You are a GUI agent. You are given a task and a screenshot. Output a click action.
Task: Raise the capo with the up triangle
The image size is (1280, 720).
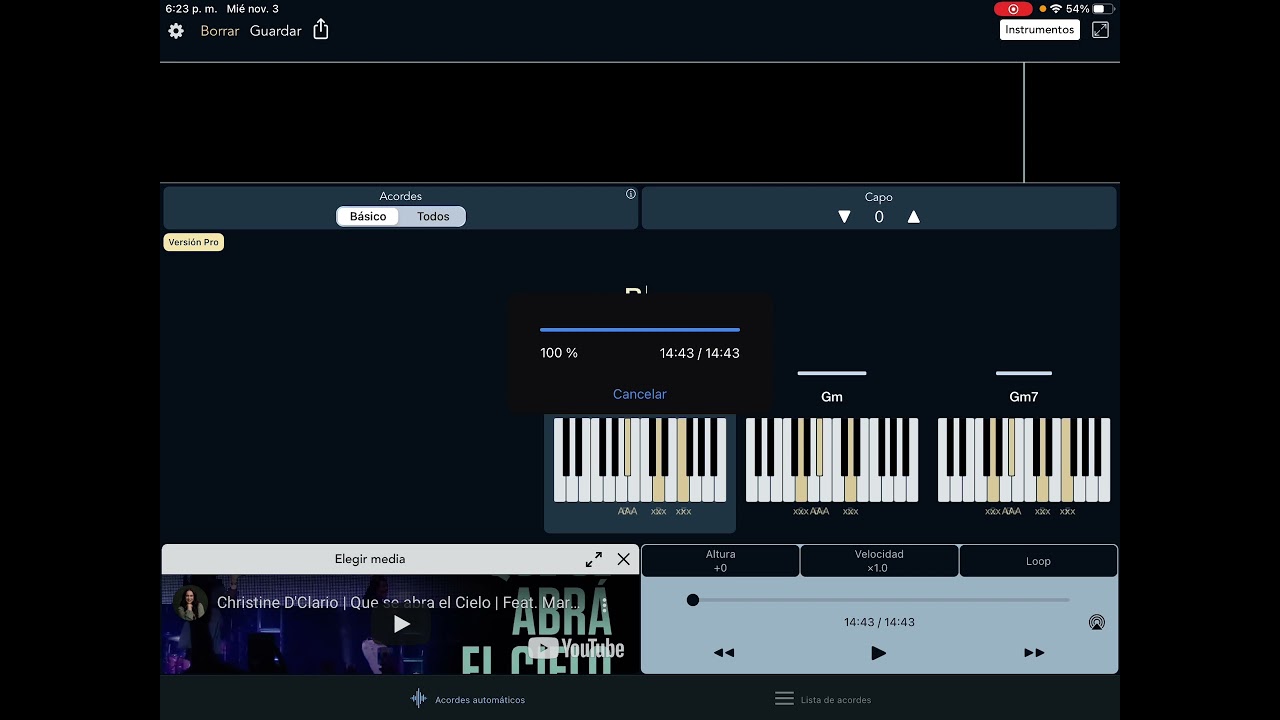pyautogui.click(x=913, y=217)
